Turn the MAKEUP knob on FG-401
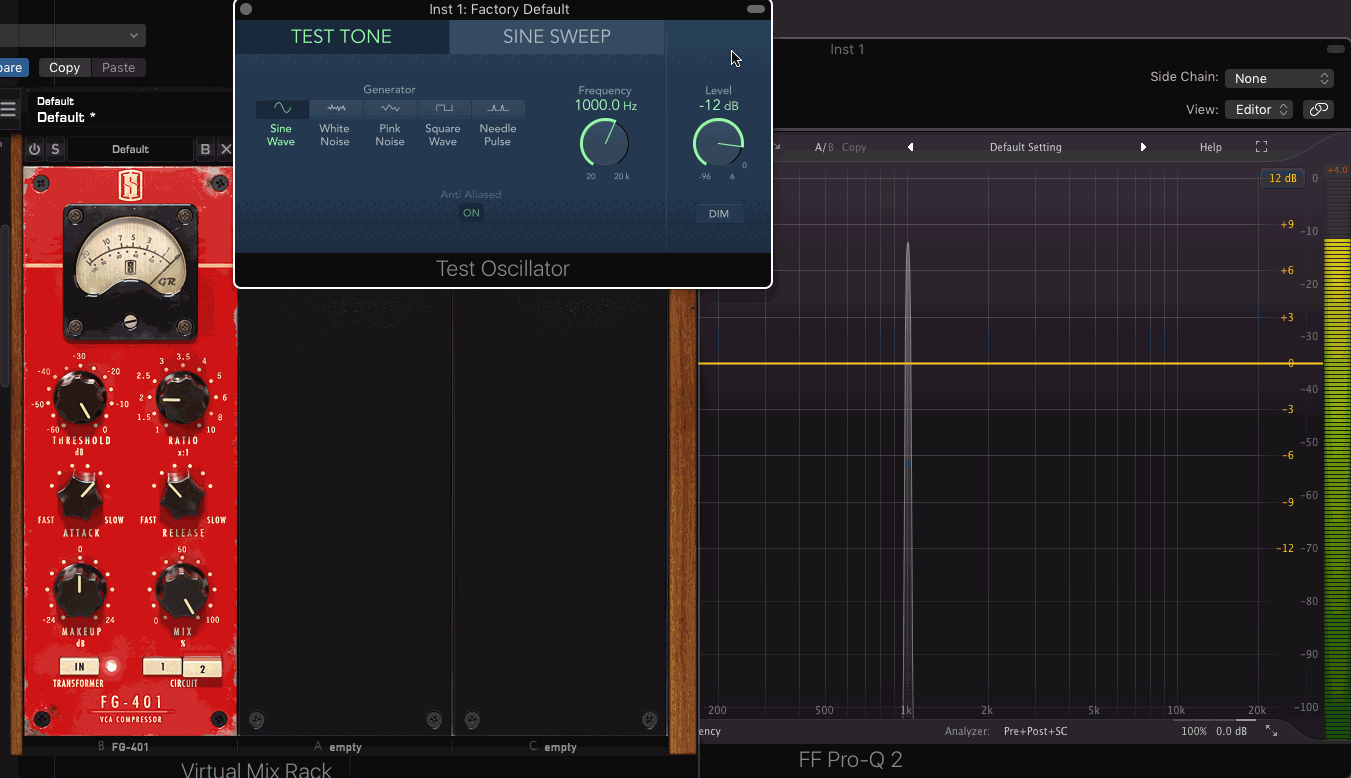The height and width of the screenshot is (778, 1351). [x=80, y=590]
